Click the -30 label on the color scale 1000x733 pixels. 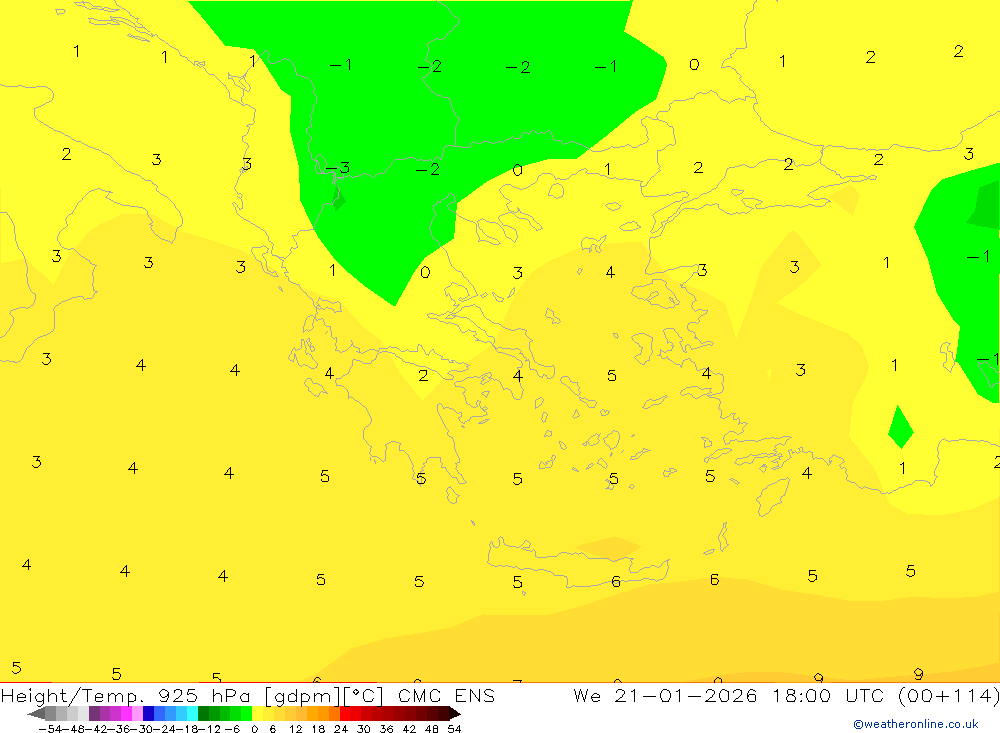143,729
